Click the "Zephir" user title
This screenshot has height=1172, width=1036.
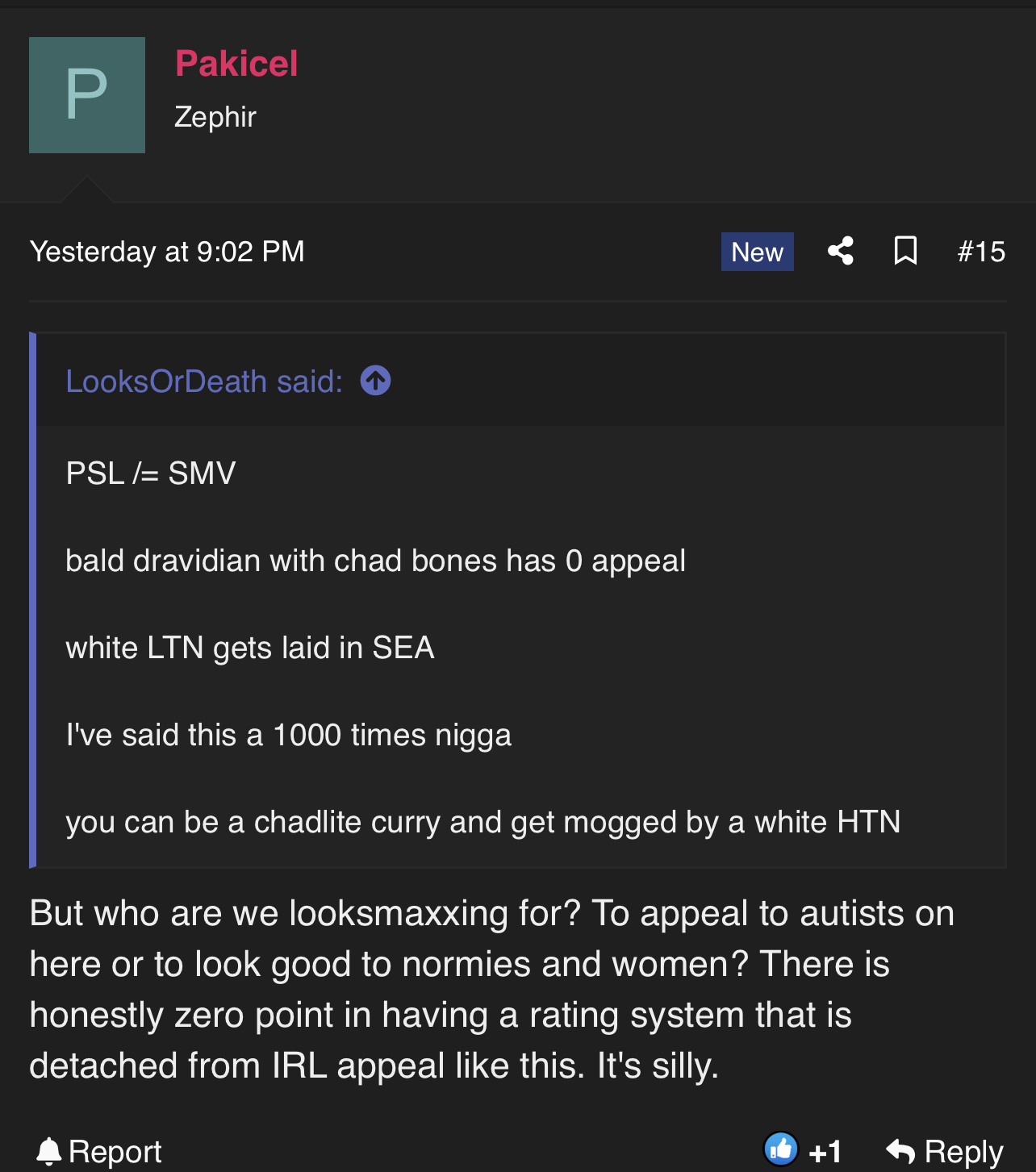(215, 117)
